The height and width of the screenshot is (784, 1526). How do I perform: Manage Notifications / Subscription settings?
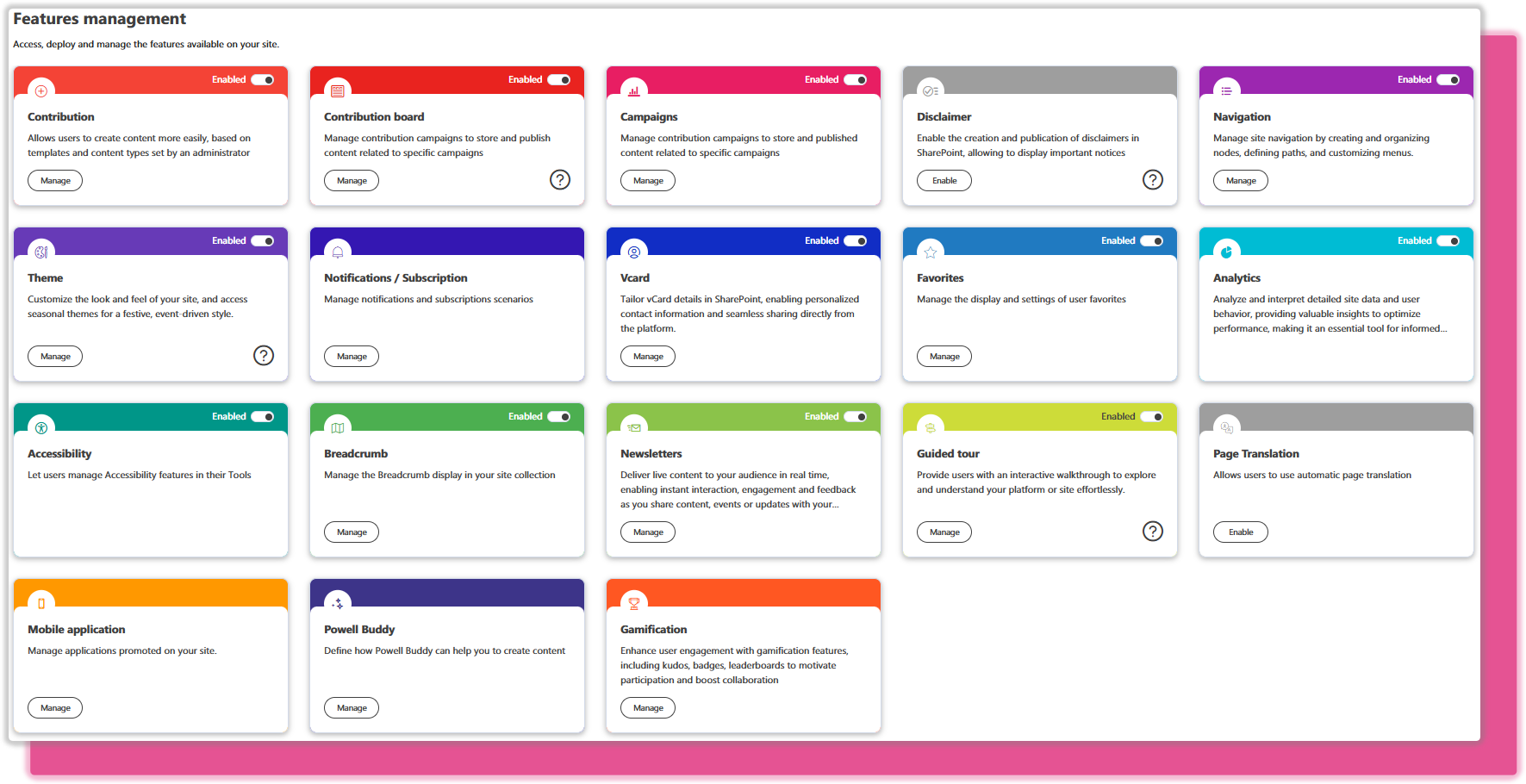pyautogui.click(x=352, y=356)
